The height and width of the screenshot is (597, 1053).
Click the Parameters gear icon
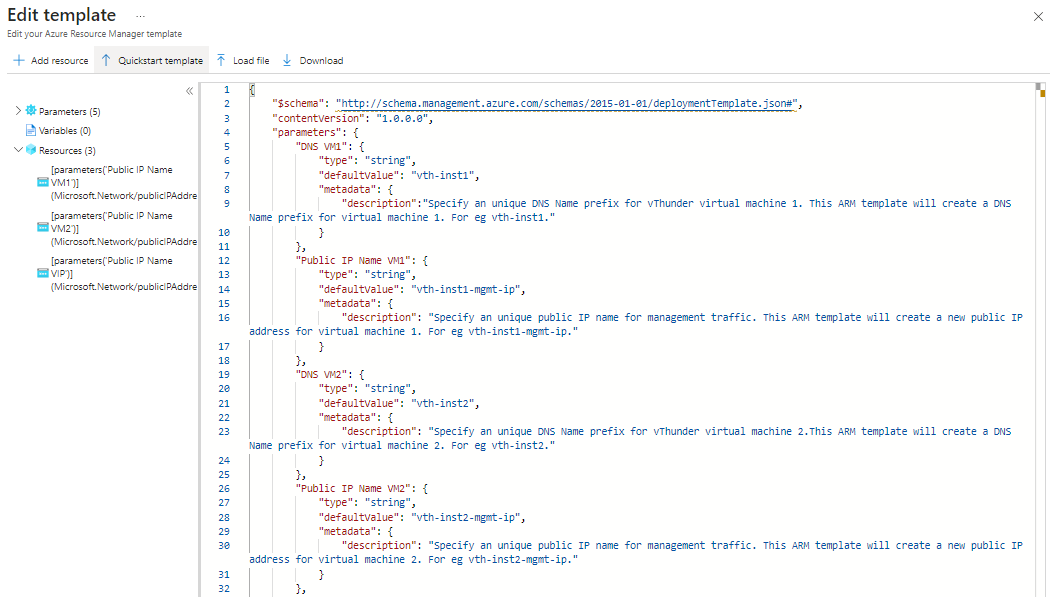[x=31, y=111]
